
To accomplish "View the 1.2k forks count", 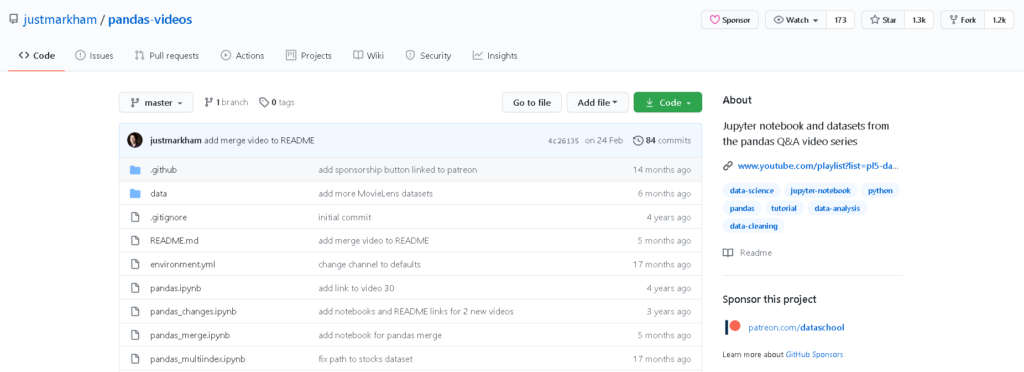I will click(999, 20).
